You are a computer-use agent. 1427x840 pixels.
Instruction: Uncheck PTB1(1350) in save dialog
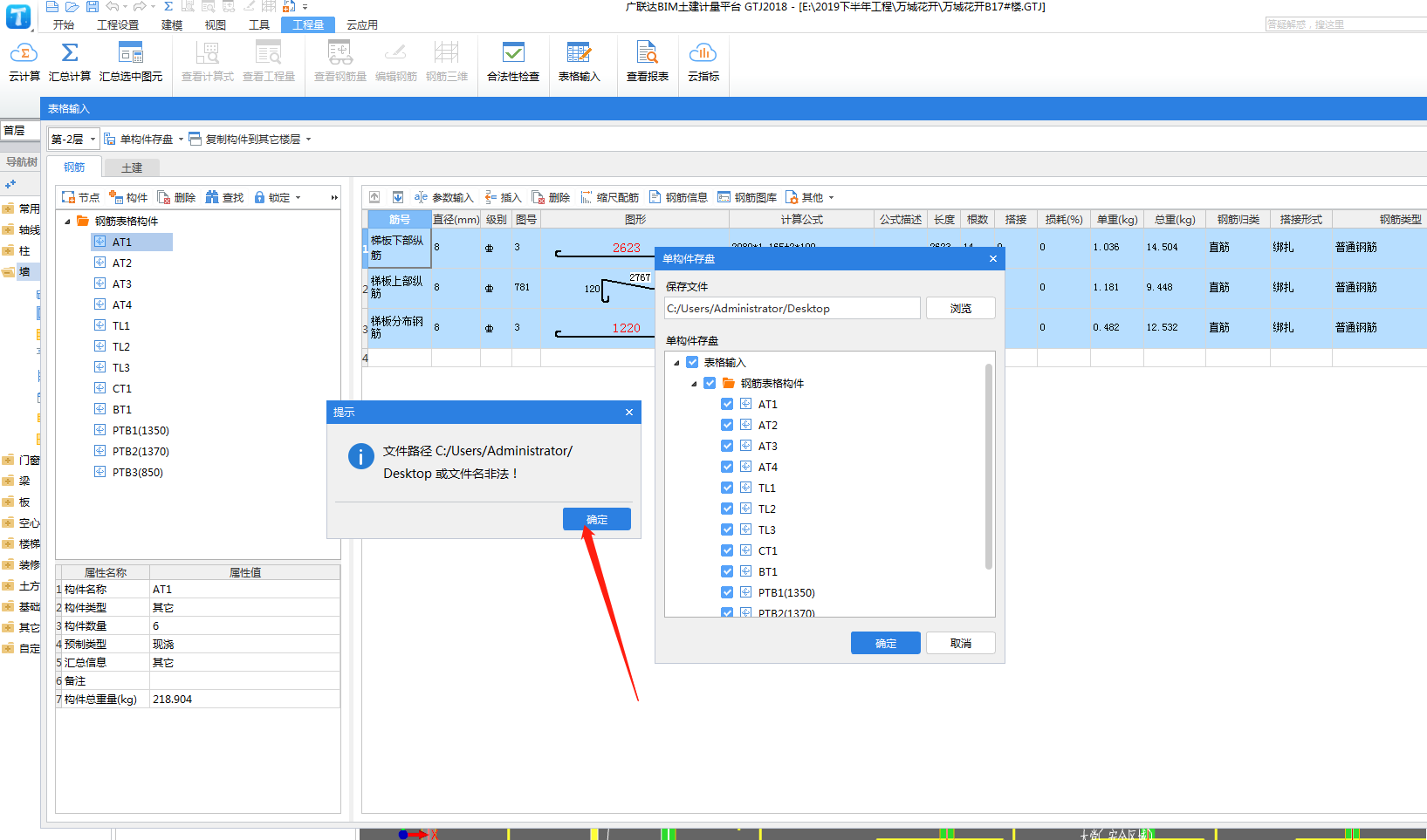[x=727, y=592]
